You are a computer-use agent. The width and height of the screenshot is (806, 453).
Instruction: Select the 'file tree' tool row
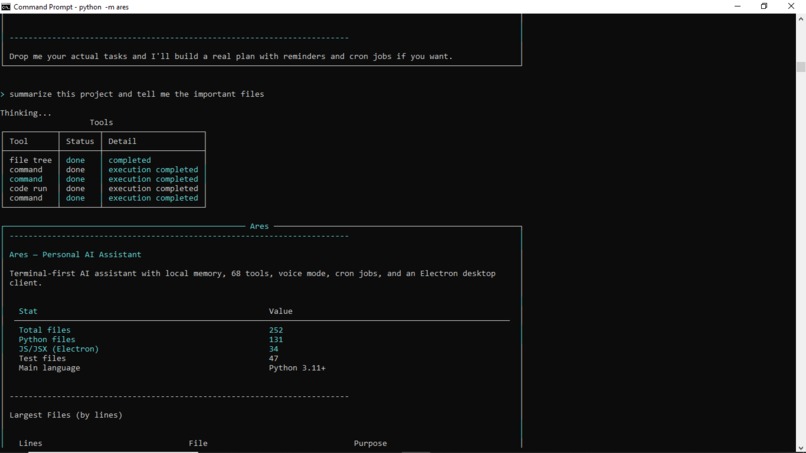pyautogui.click(x=104, y=160)
